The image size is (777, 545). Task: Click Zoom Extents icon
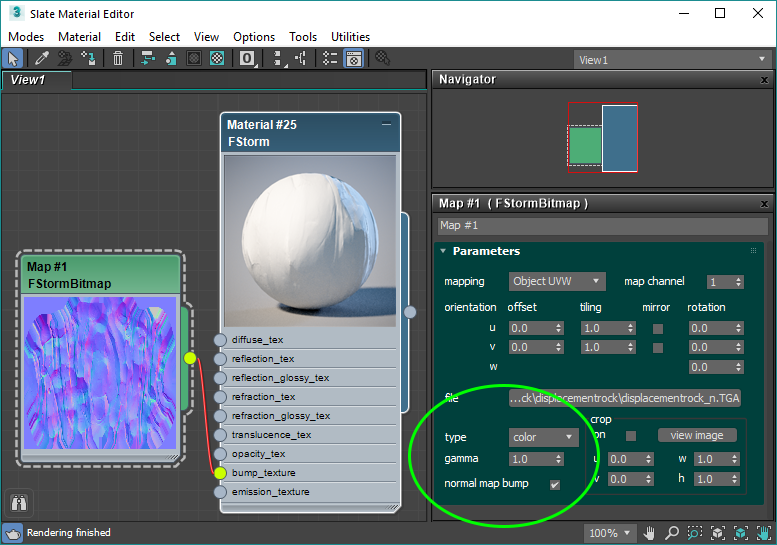coord(718,533)
